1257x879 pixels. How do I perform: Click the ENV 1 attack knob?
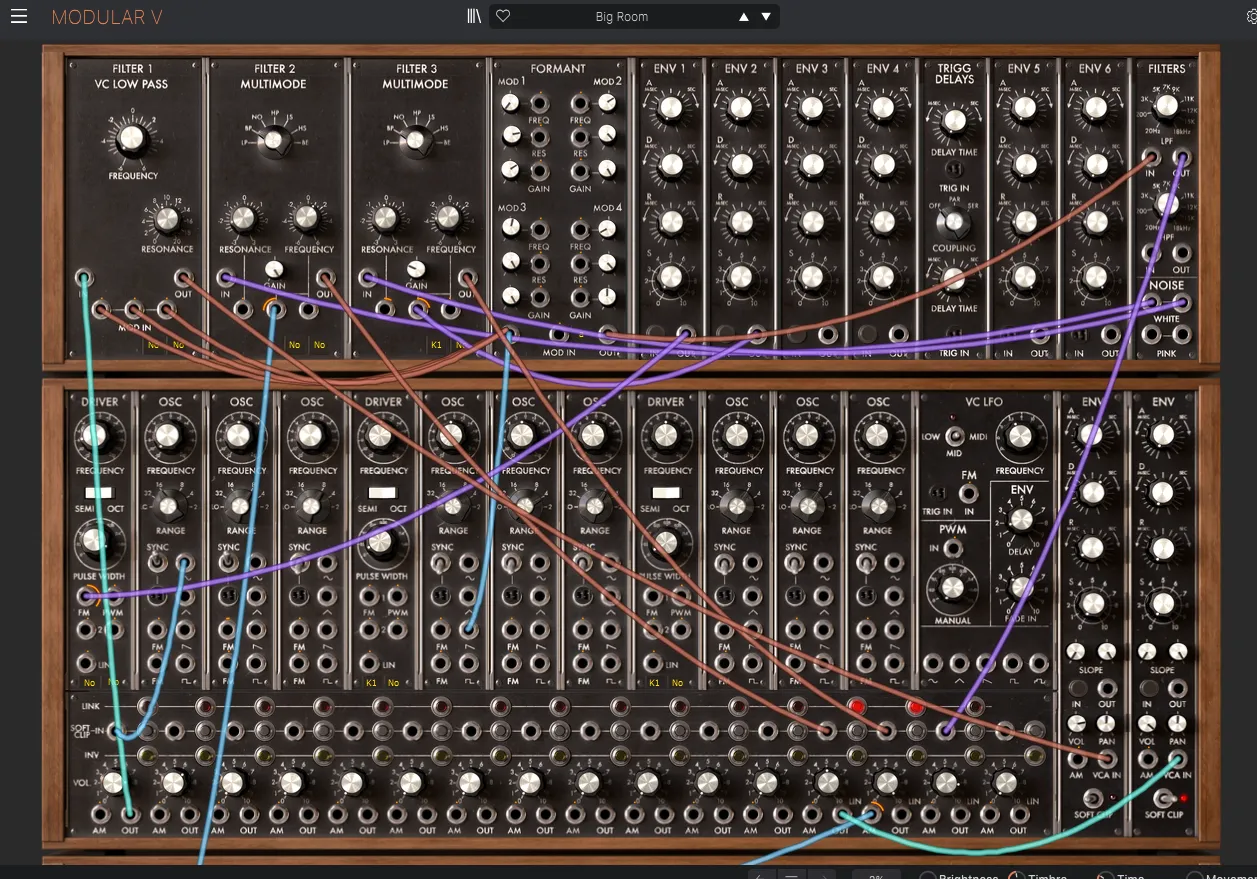point(671,109)
